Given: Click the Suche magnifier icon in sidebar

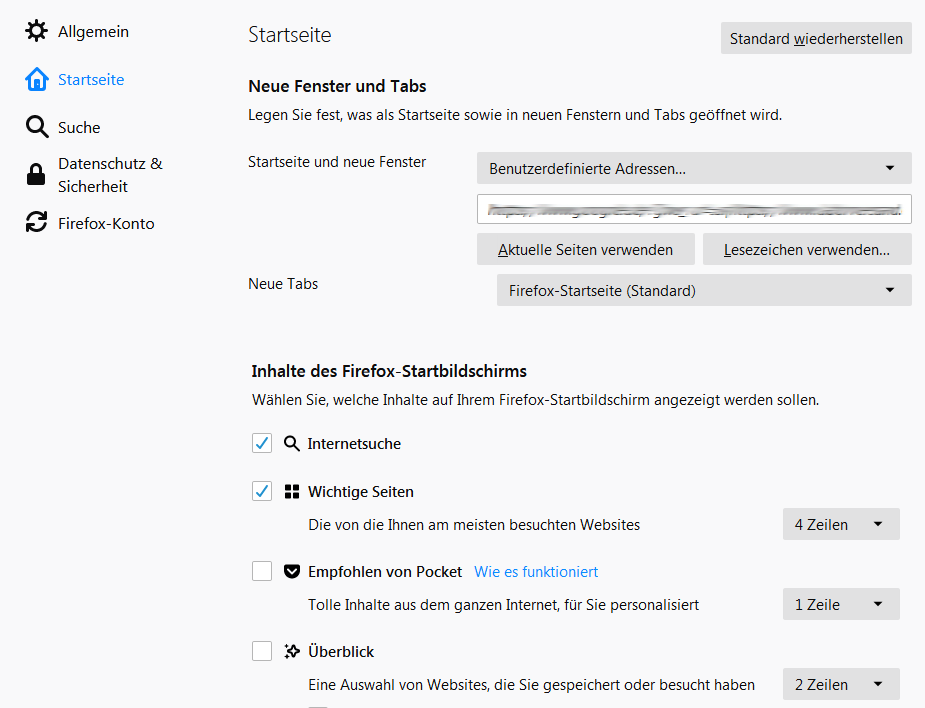Looking at the screenshot, I should tap(37, 127).
